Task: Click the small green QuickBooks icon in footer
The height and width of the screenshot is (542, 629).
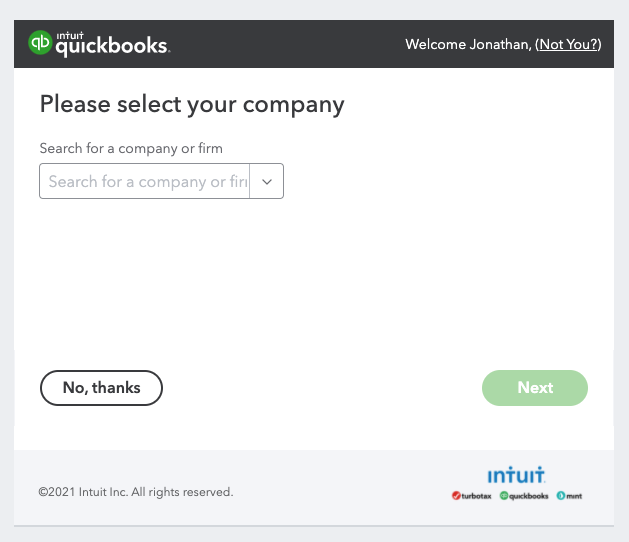Action: point(504,495)
